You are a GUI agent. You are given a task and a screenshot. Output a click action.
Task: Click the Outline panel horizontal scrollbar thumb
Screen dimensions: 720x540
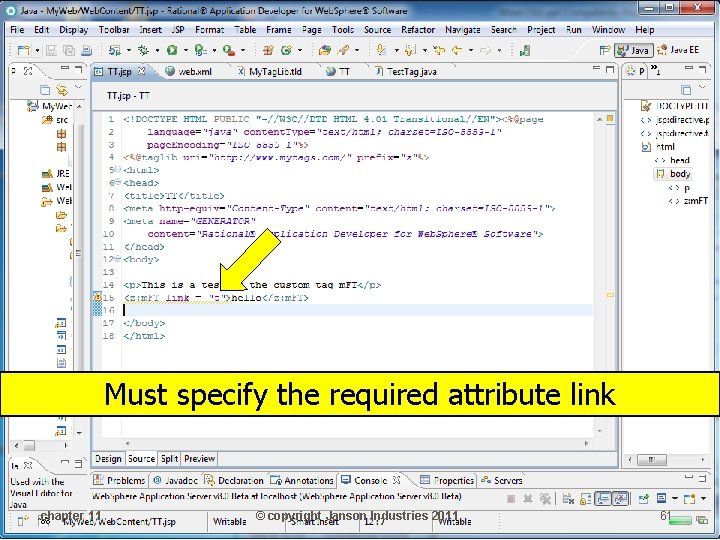(x=651, y=459)
